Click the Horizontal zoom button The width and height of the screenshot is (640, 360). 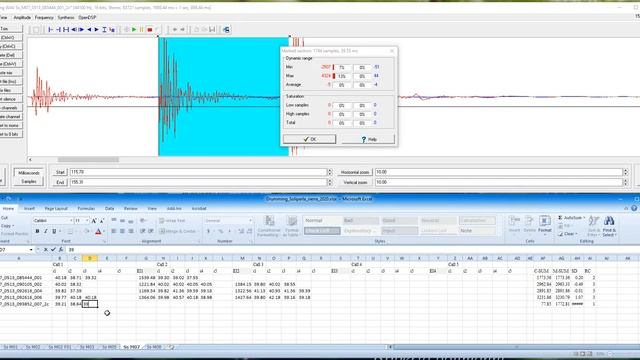(x=355, y=172)
